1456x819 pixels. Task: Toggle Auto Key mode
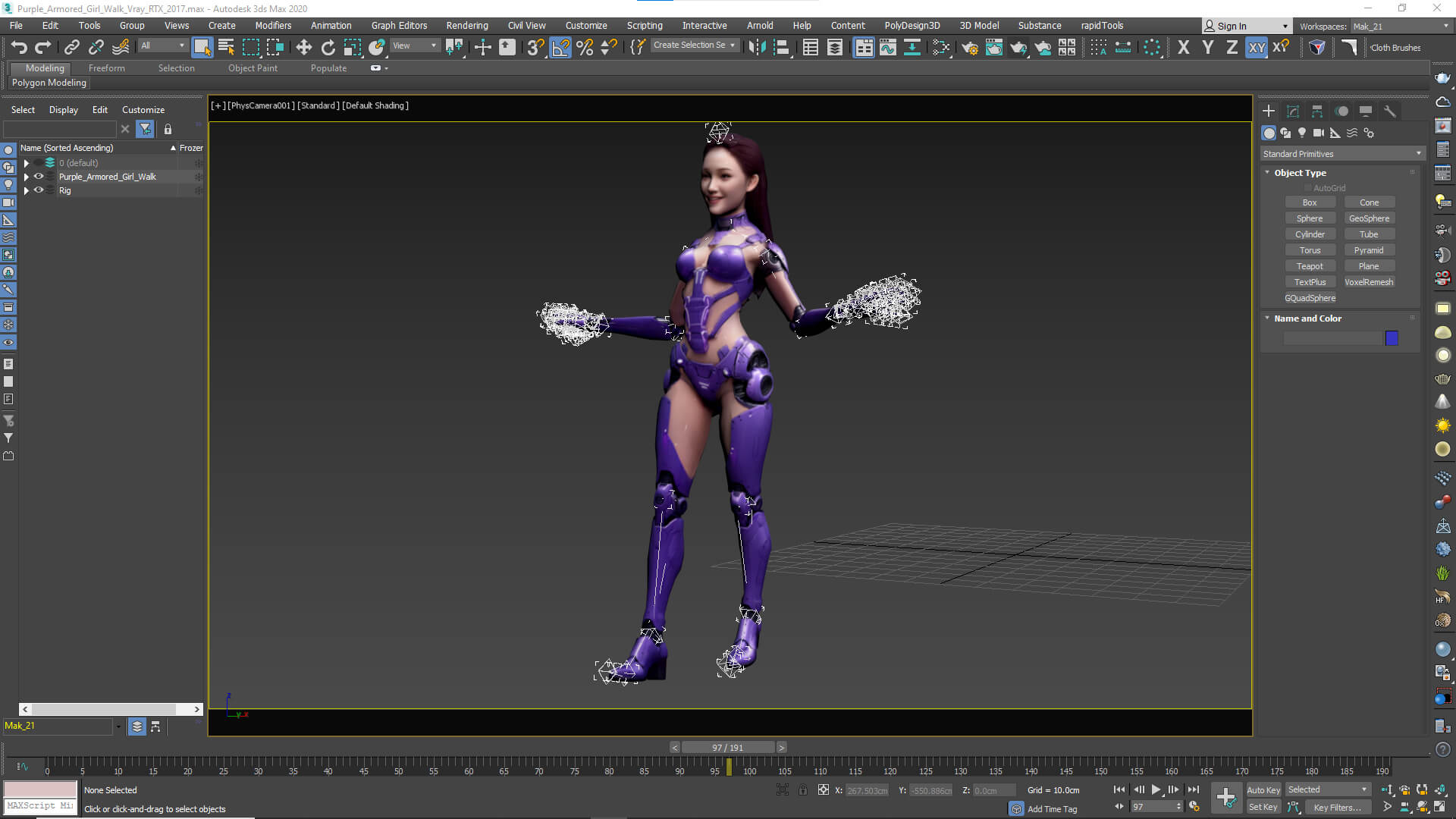click(x=1263, y=789)
